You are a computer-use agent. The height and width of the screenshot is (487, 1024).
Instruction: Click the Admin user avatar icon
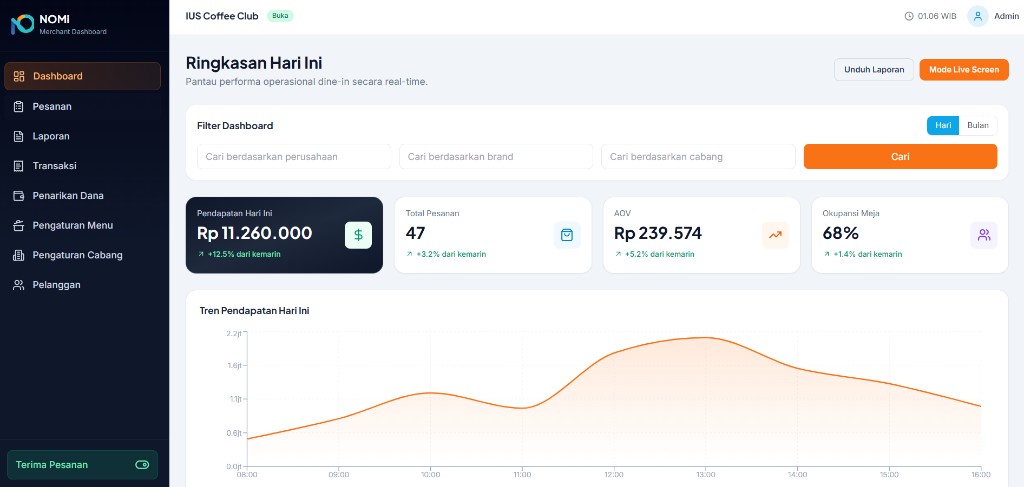tap(978, 16)
